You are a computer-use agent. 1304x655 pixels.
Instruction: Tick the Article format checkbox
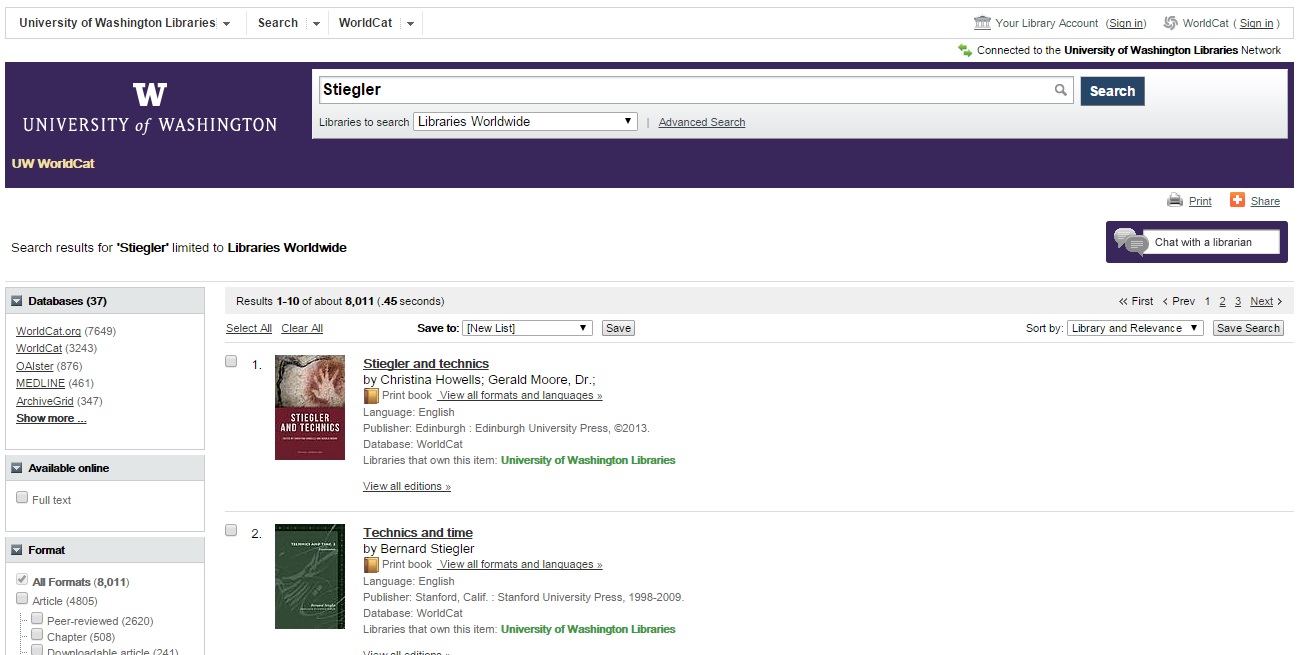[x=22, y=599]
